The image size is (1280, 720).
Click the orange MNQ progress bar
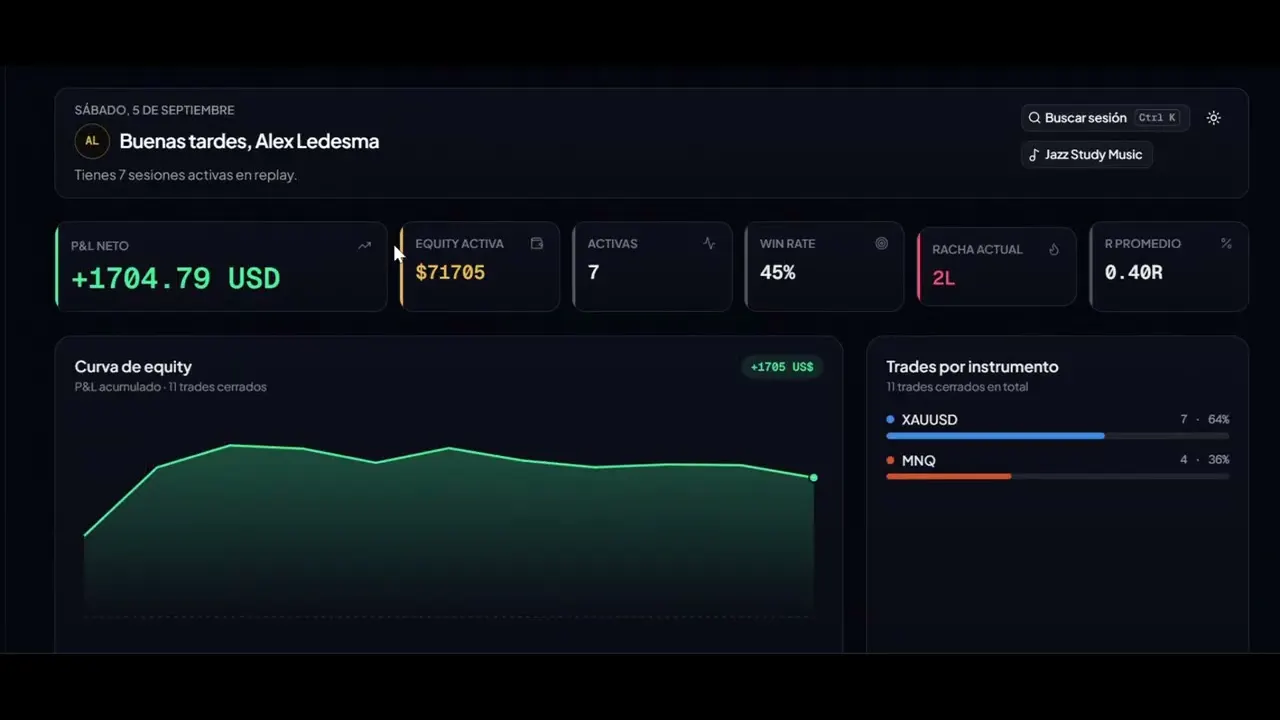click(948, 476)
